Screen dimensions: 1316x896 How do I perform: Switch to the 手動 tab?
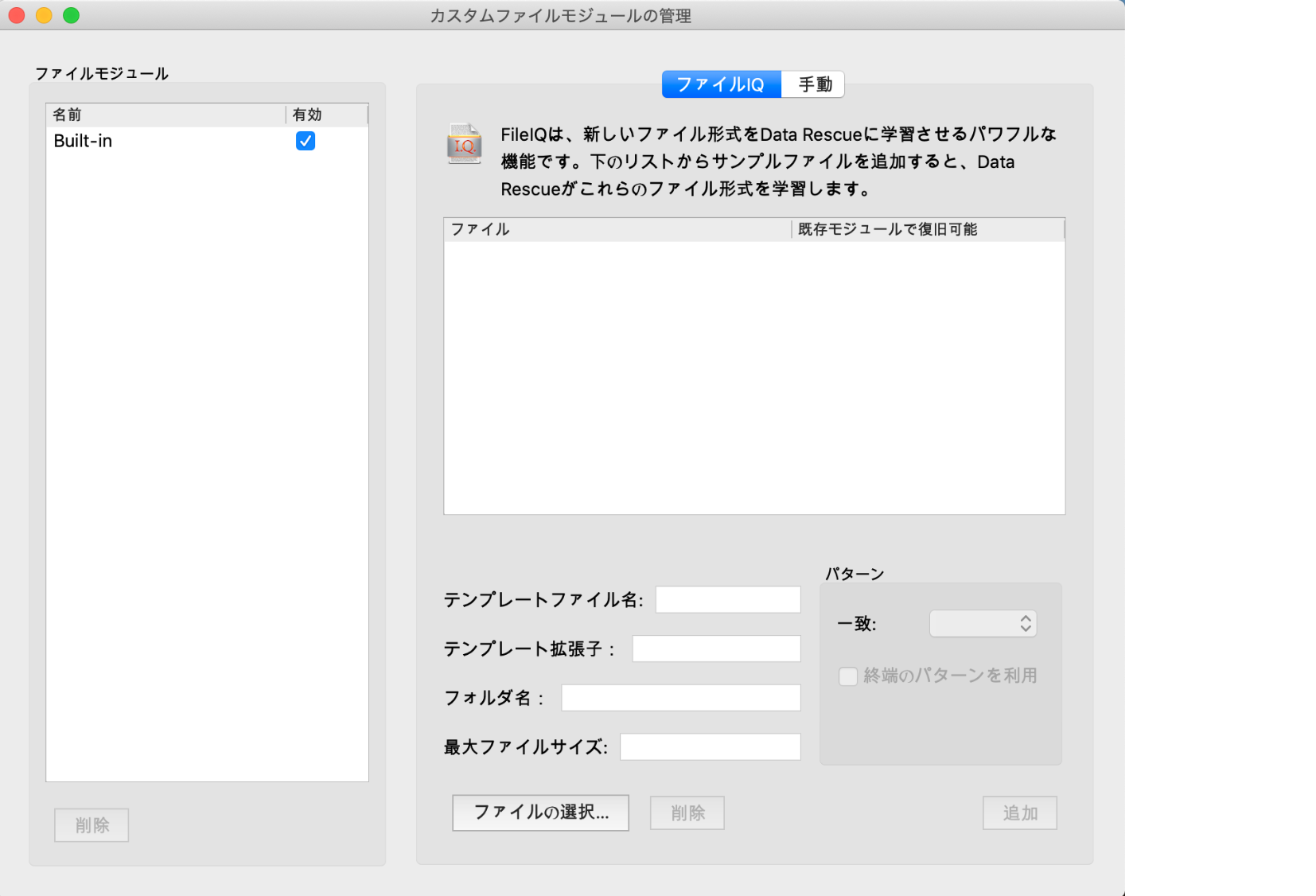[814, 84]
